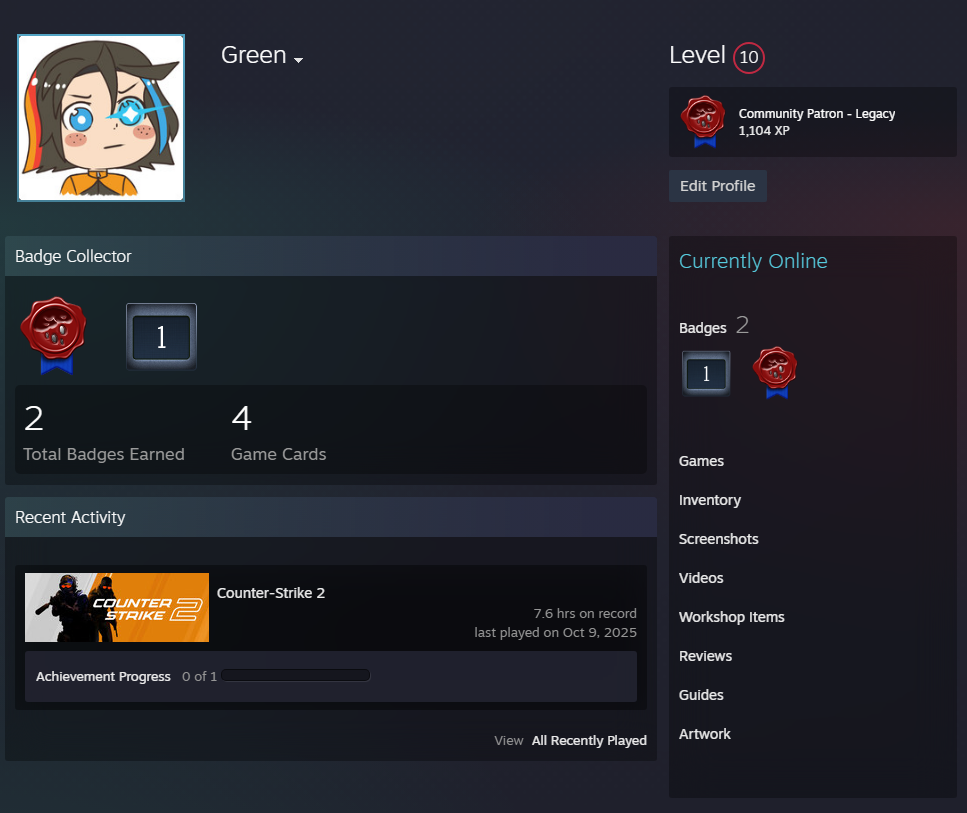This screenshot has width=967, height=813.
Task: Open red seal badge in Badge Collector
Action: click(54, 336)
